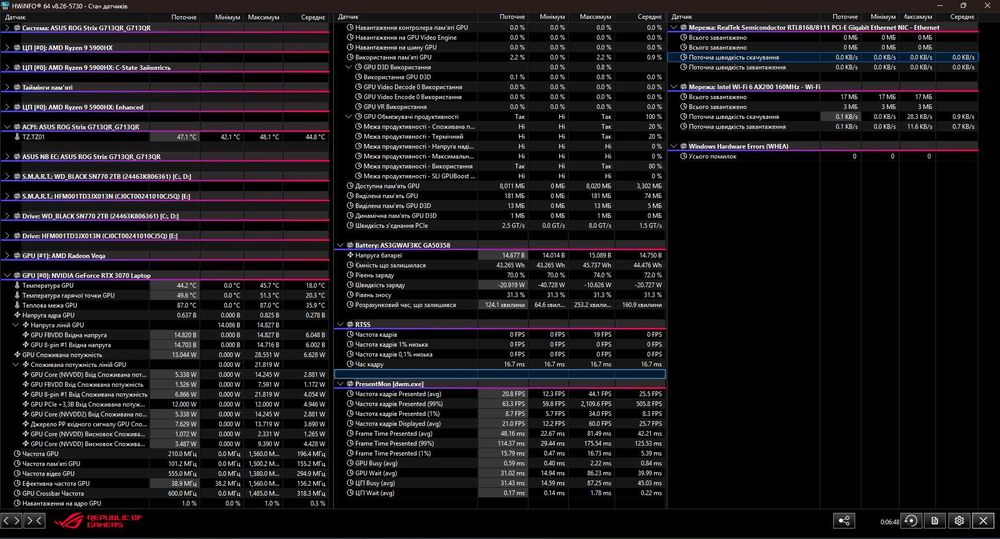Open sensor settings gear icon
This screenshot has height=539, width=1000.
coord(959,521)
